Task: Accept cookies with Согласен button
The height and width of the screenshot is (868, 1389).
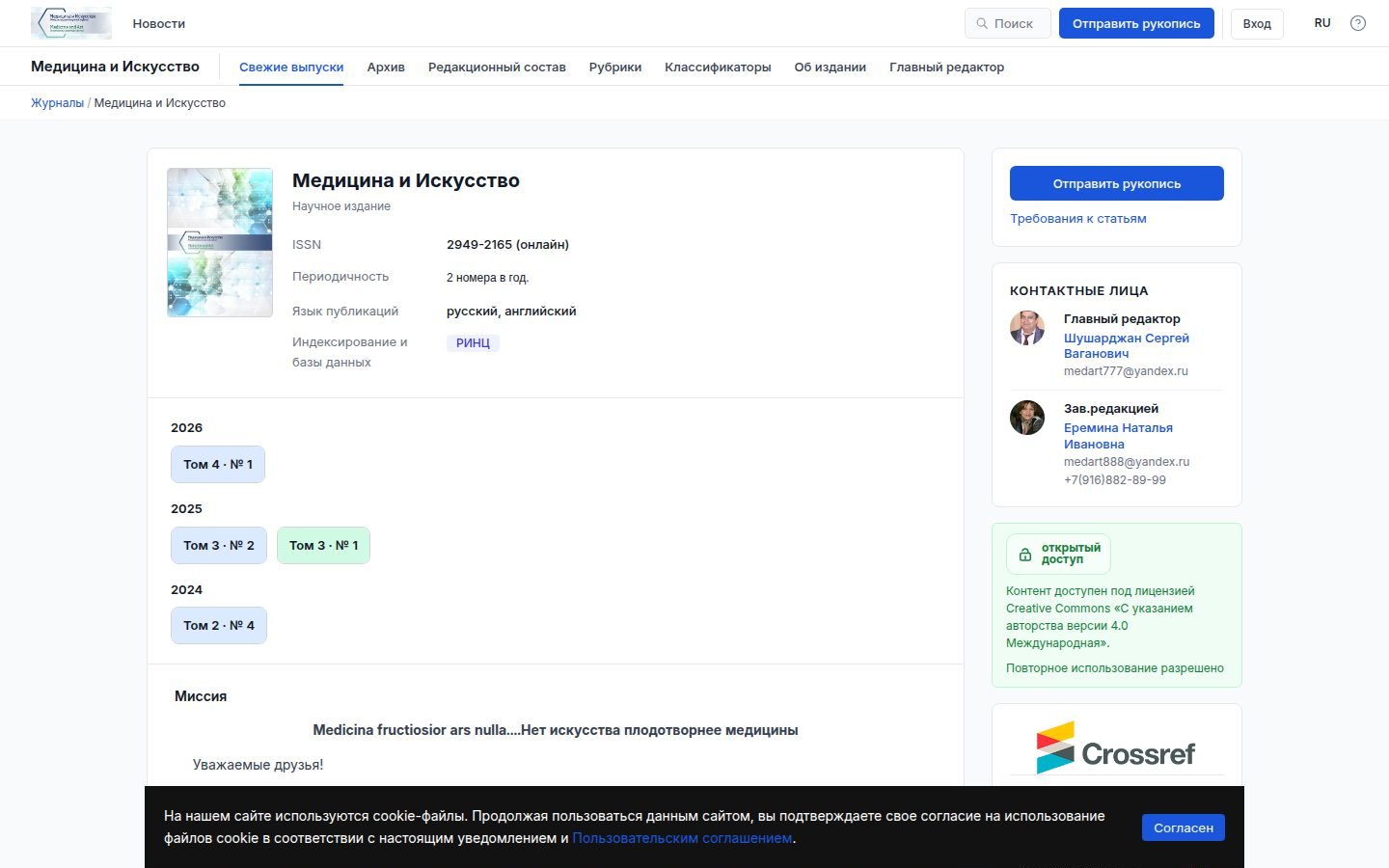Action: click(1184, 827)
